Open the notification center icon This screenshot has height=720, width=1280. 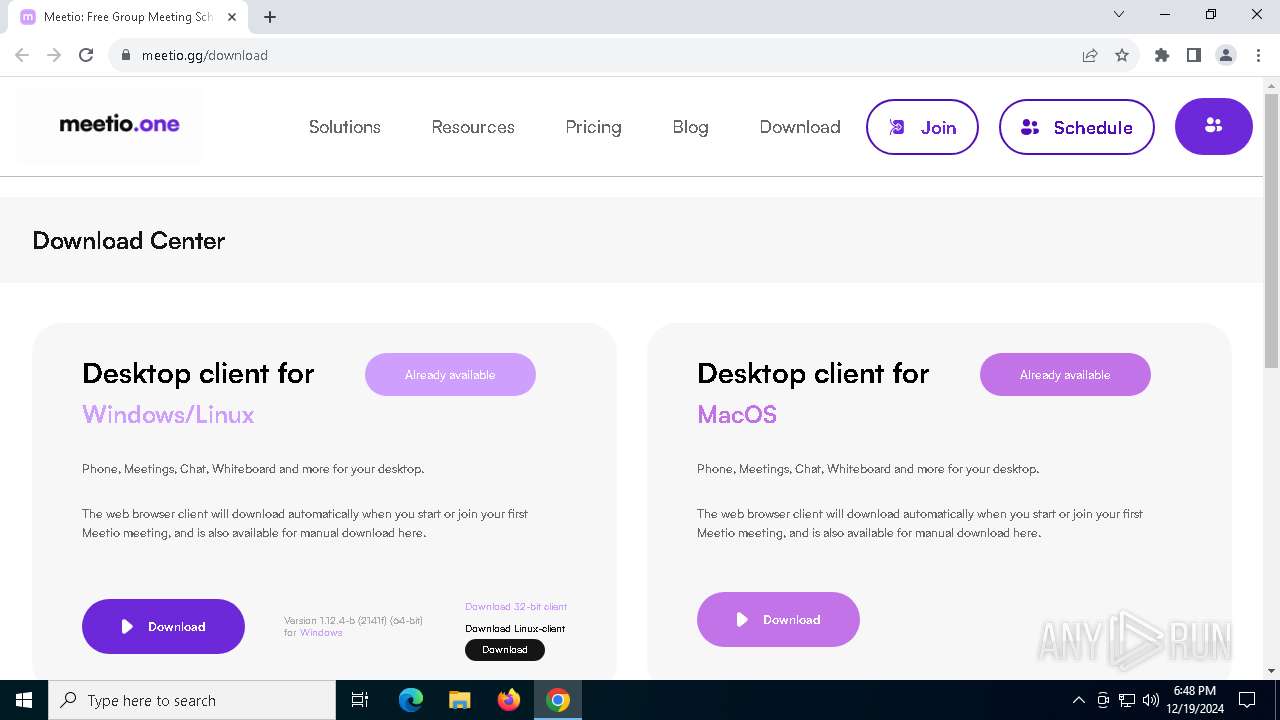tap(1247, 700)
